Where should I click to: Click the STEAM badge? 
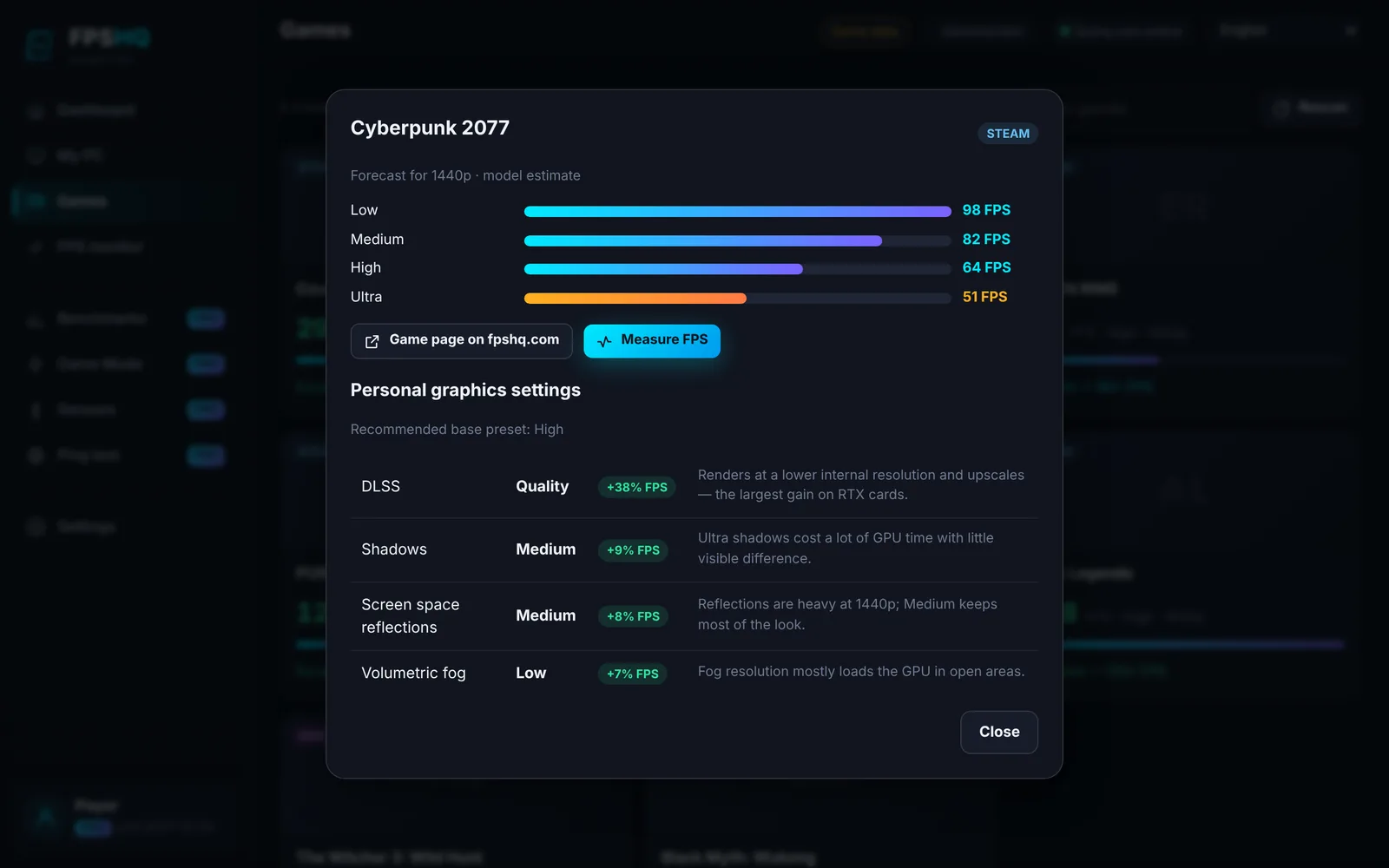point(1008,134)
